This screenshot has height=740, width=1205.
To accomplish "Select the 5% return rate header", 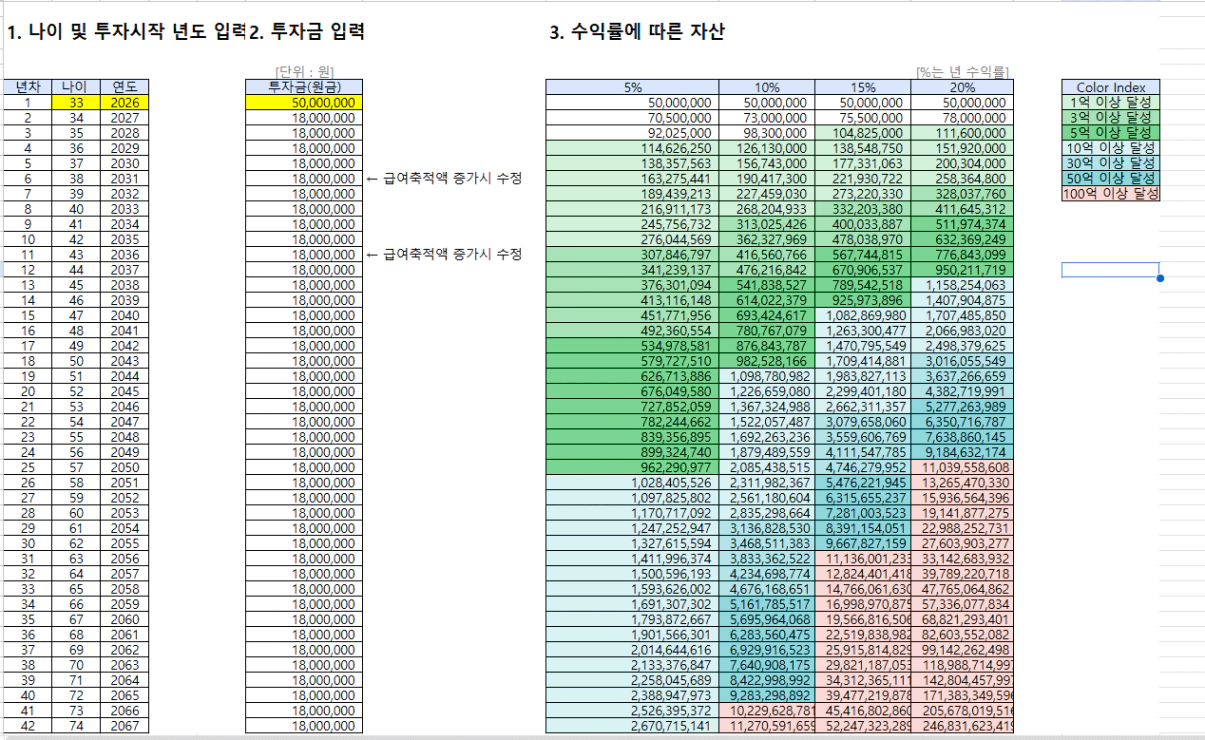I will point(632,87).
